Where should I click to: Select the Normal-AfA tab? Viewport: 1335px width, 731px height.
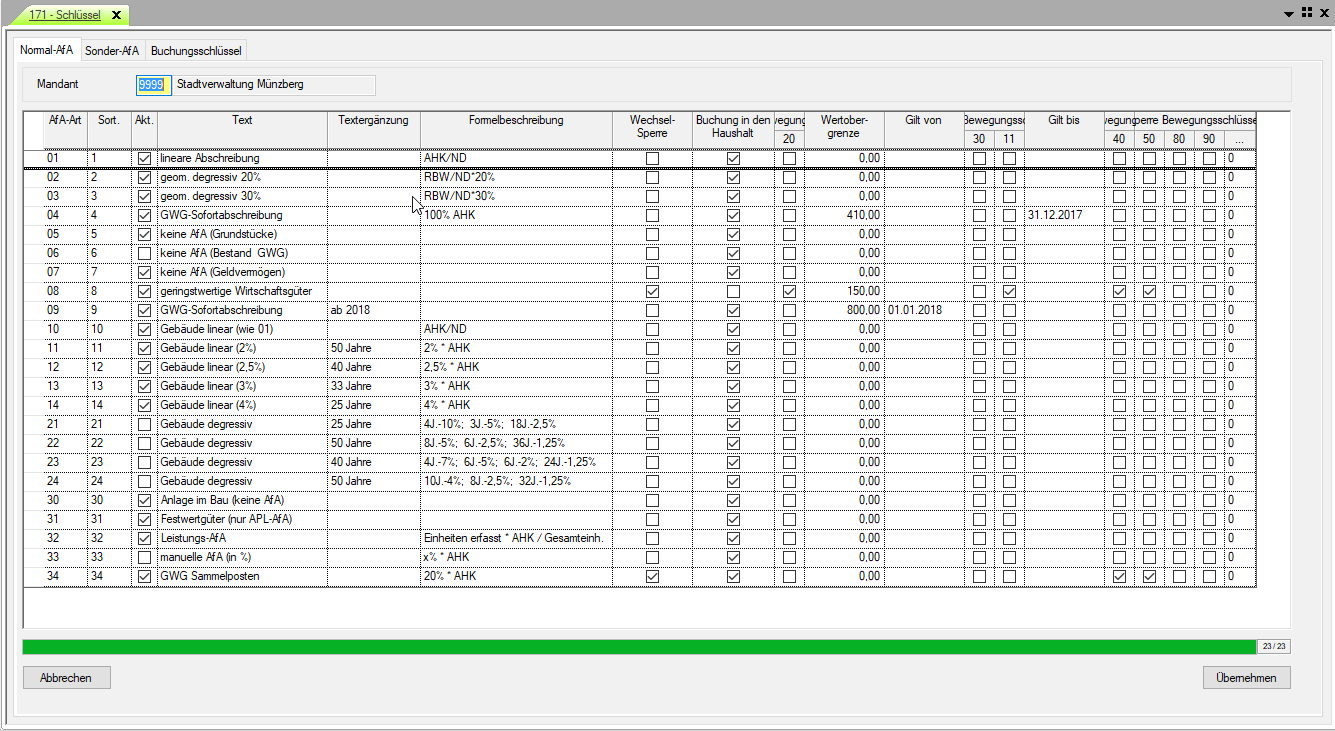tap(47, 50)
